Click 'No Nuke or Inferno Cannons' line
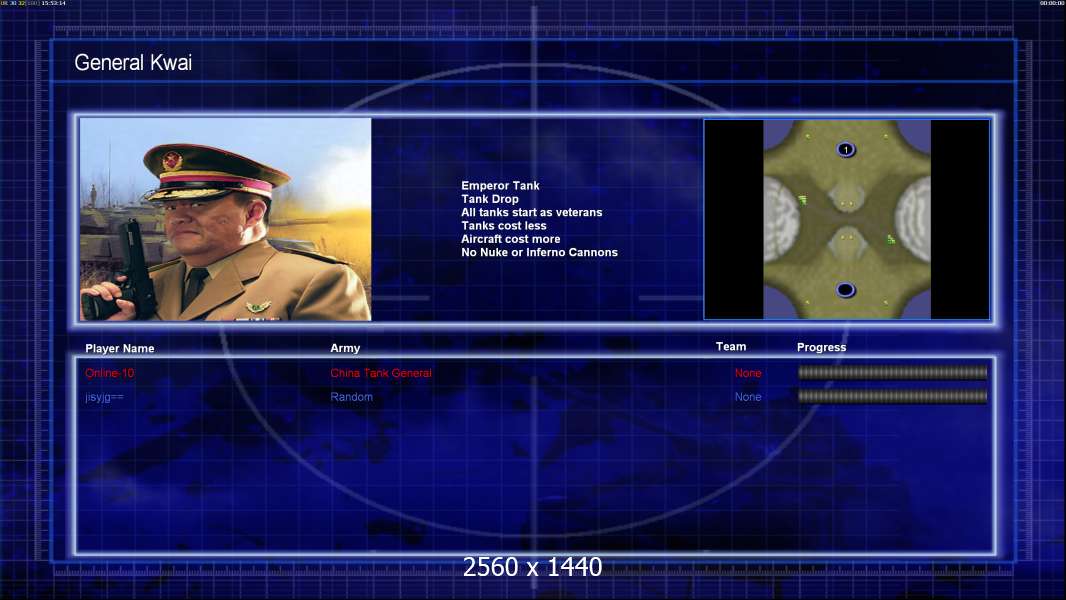 (x=539, y=252)
